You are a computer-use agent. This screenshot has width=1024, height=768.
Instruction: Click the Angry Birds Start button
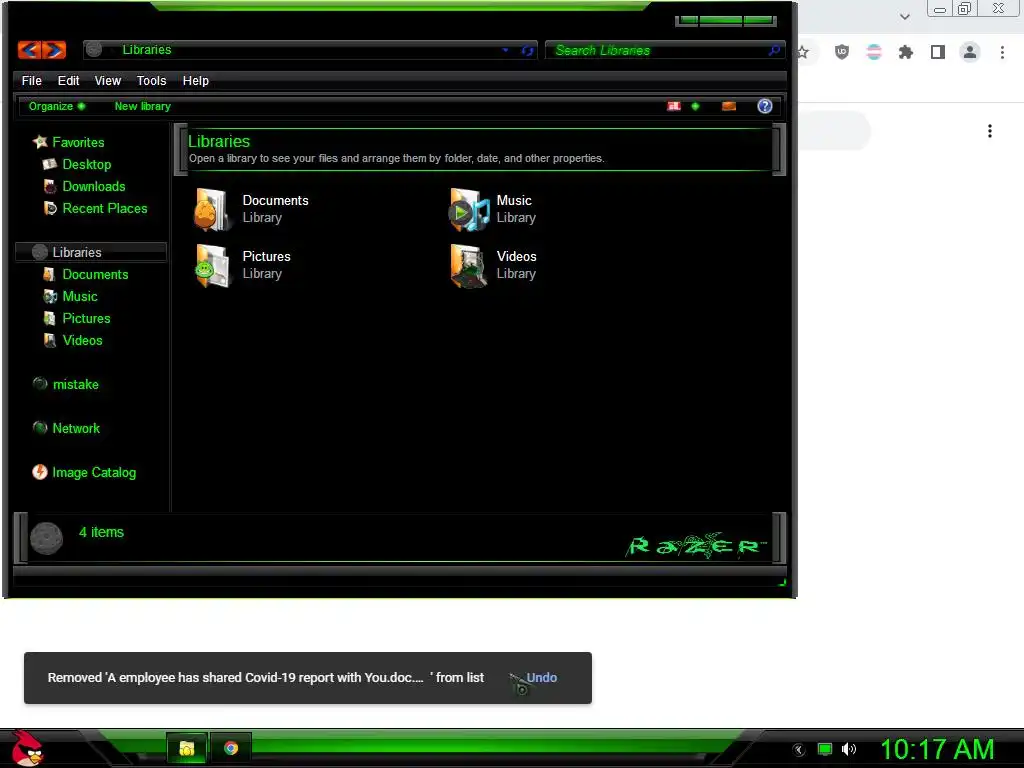[27, 748]
